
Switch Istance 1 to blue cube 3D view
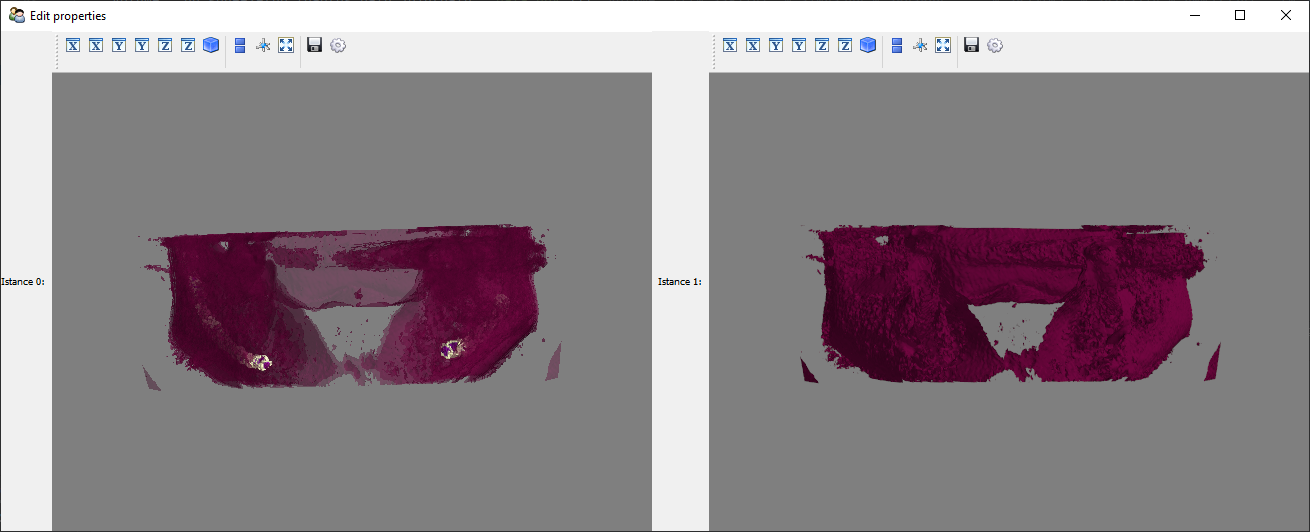[x=868, y=45]
